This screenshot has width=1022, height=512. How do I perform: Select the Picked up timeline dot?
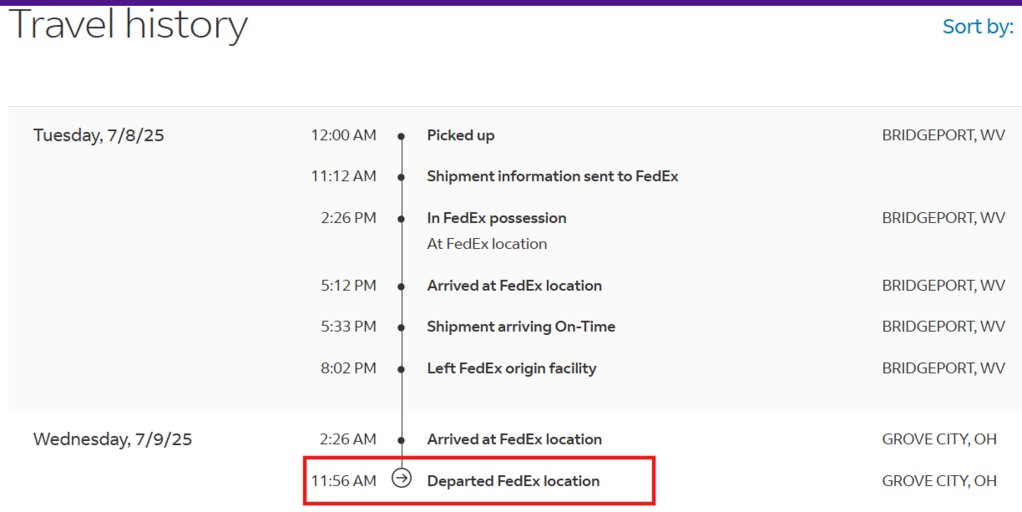pyautogui.click(x=402, y=136)
